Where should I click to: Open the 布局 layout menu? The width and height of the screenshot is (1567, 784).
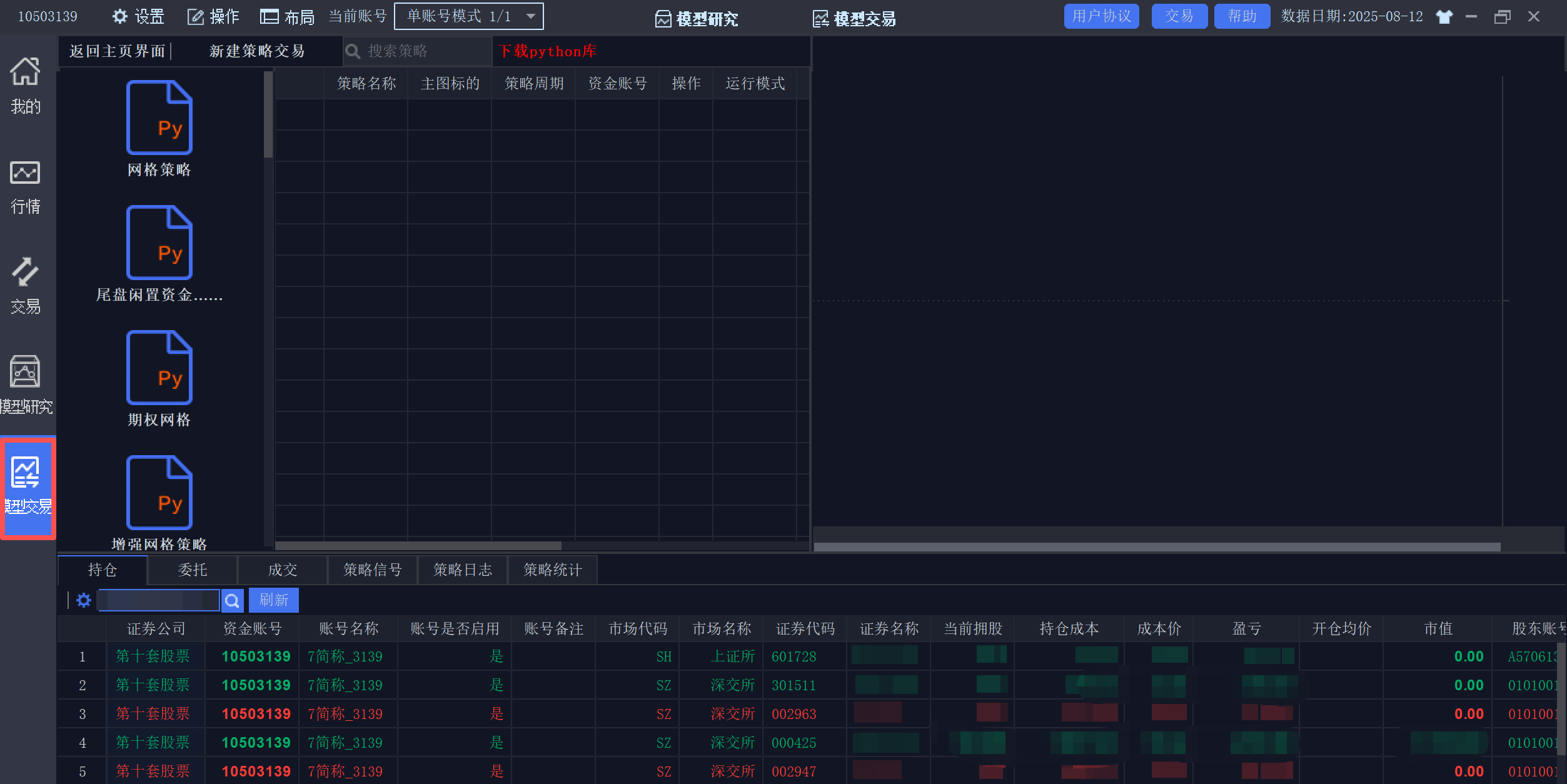click(287, 16)
